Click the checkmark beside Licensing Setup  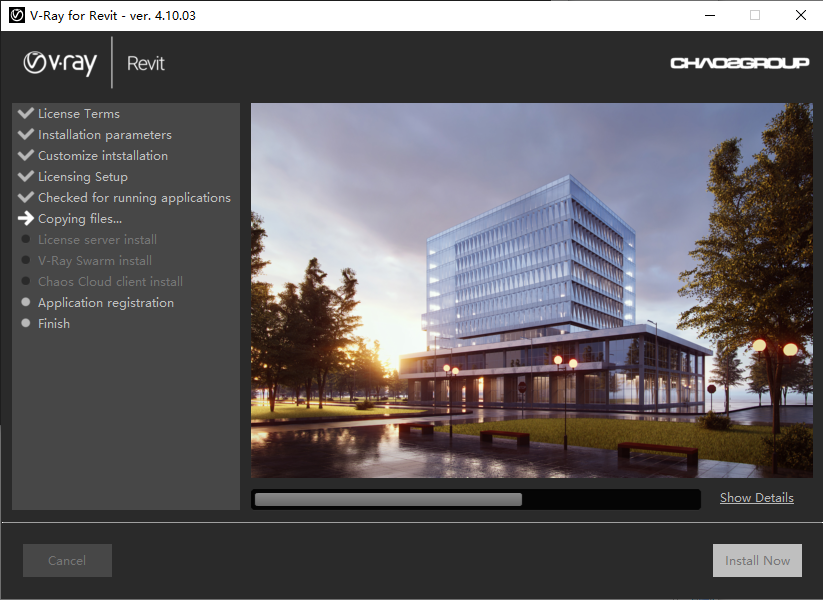(26, 176)
